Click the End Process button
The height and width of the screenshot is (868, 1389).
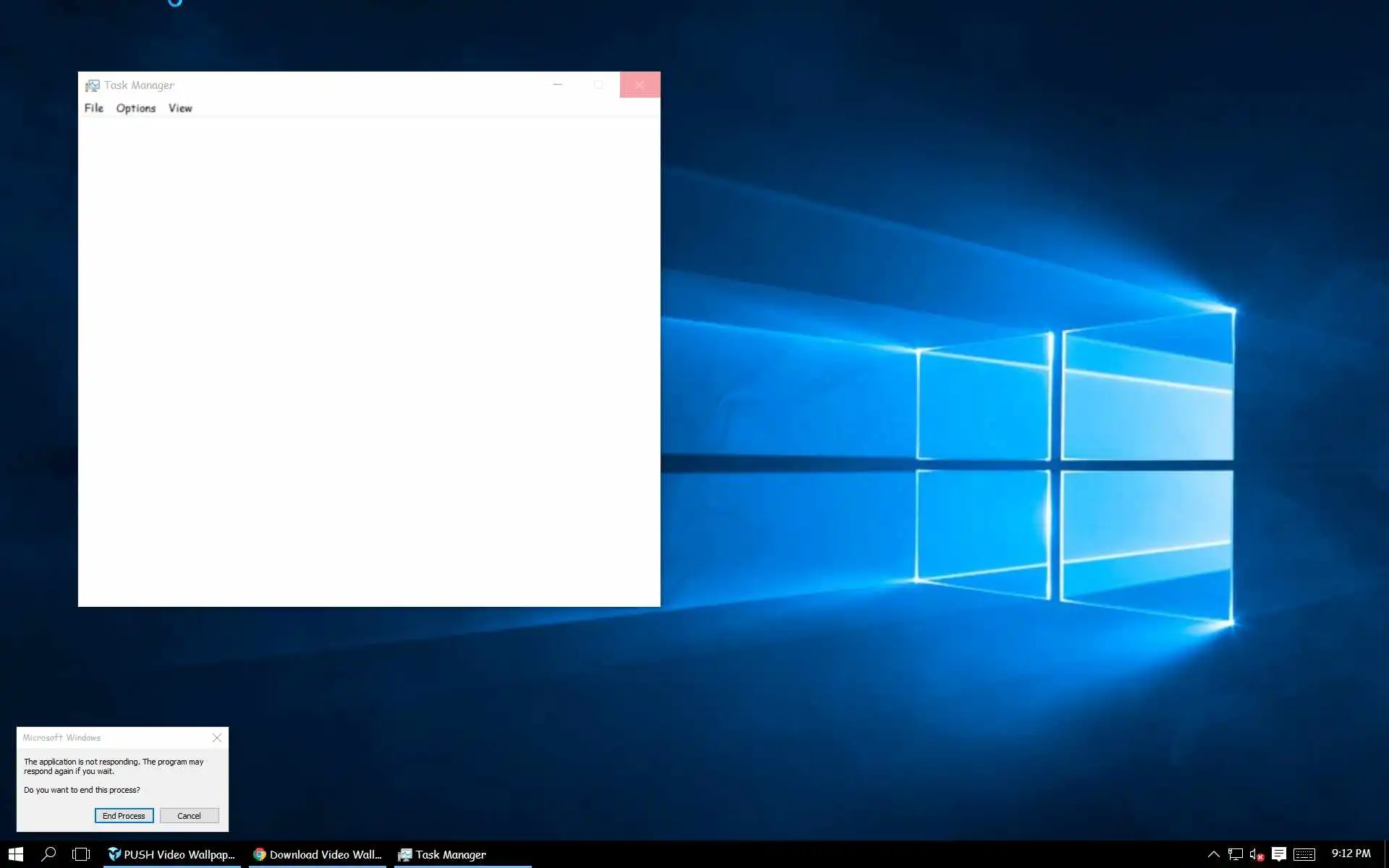click(124, 815)
